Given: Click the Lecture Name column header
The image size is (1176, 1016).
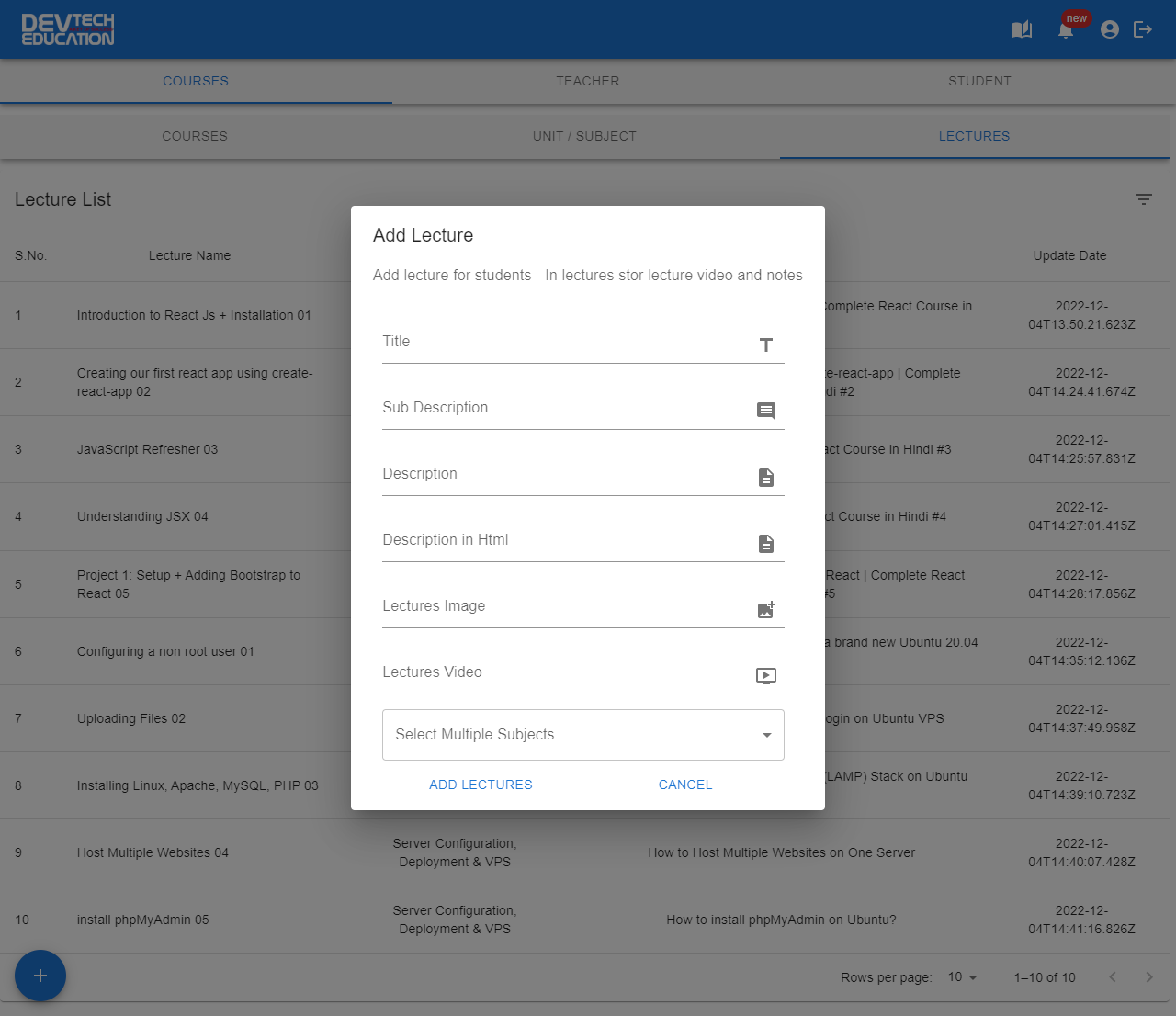Looking at the screenshot, I should 189,255.
